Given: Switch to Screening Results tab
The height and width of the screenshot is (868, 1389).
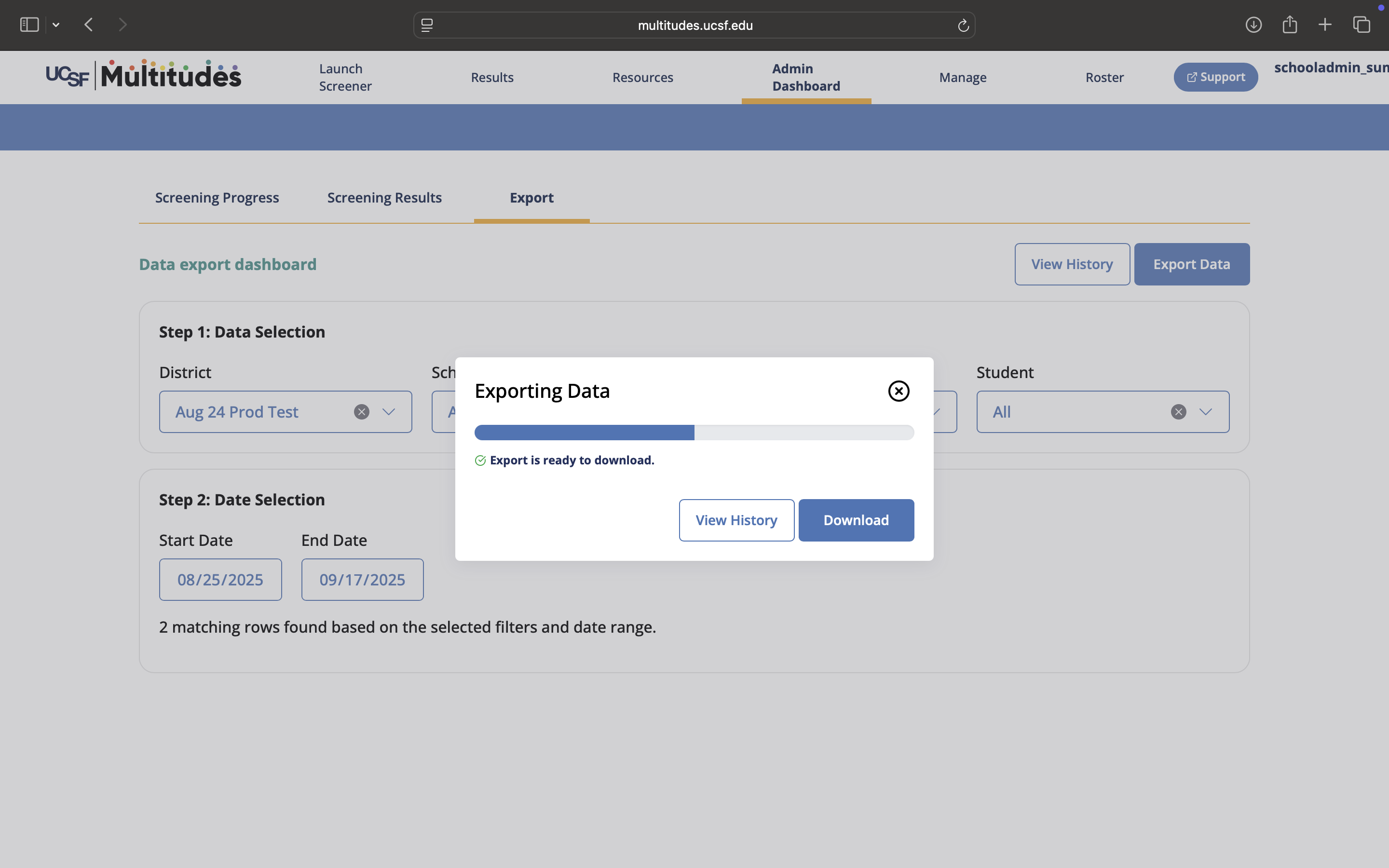Looking at the screenshot, I should pos(384,198).
